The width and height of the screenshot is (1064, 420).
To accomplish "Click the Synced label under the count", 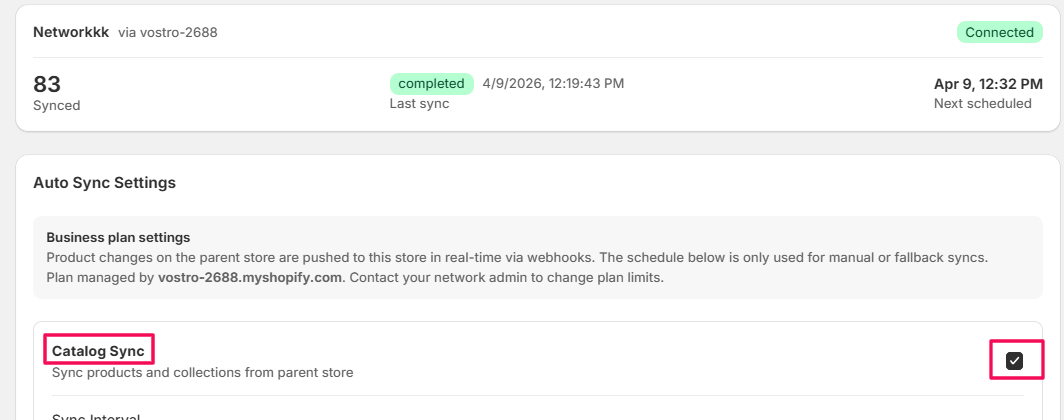I will click(57, 104).
